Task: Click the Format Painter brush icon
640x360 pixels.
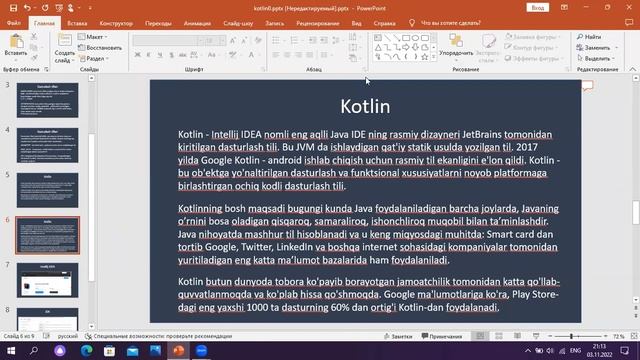Action: (x=34, y=58)
